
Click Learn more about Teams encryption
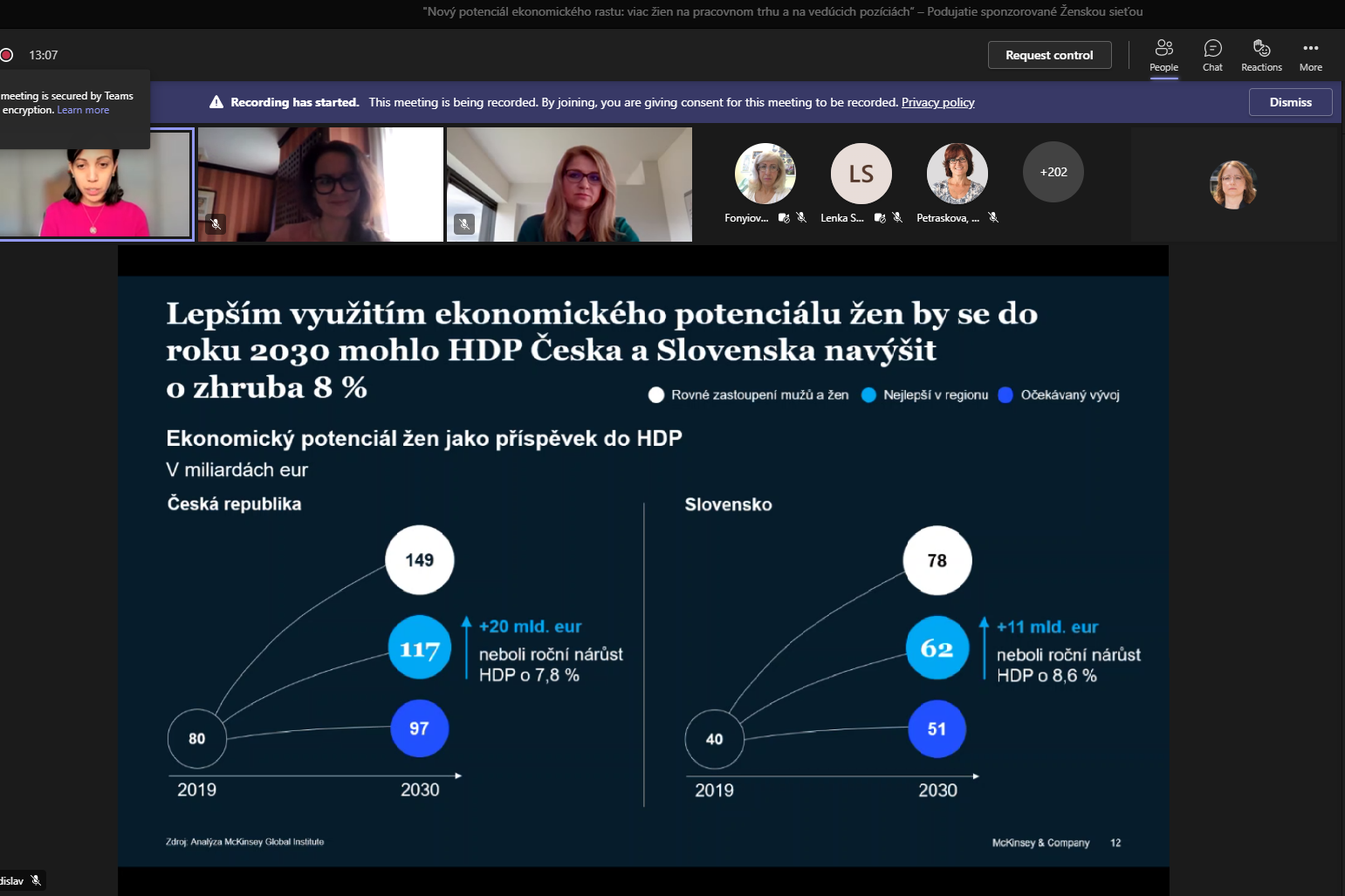tap(83, 111)
